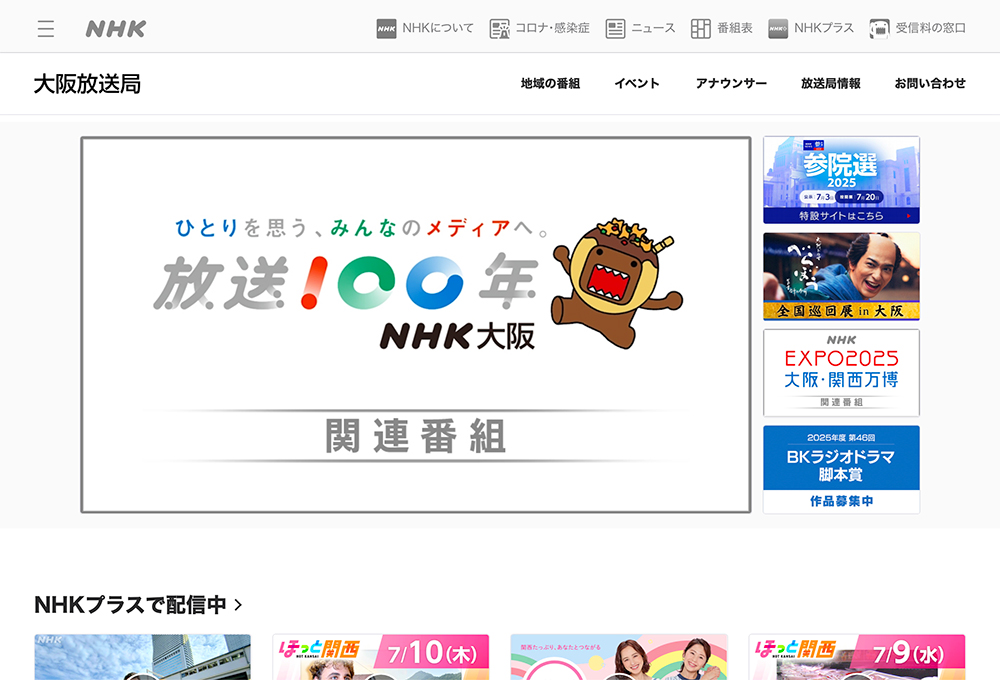This screenshot has height=680, width=1000.
Task: Open the rainbow program thumbnail with two women
Action: [619, 657]
